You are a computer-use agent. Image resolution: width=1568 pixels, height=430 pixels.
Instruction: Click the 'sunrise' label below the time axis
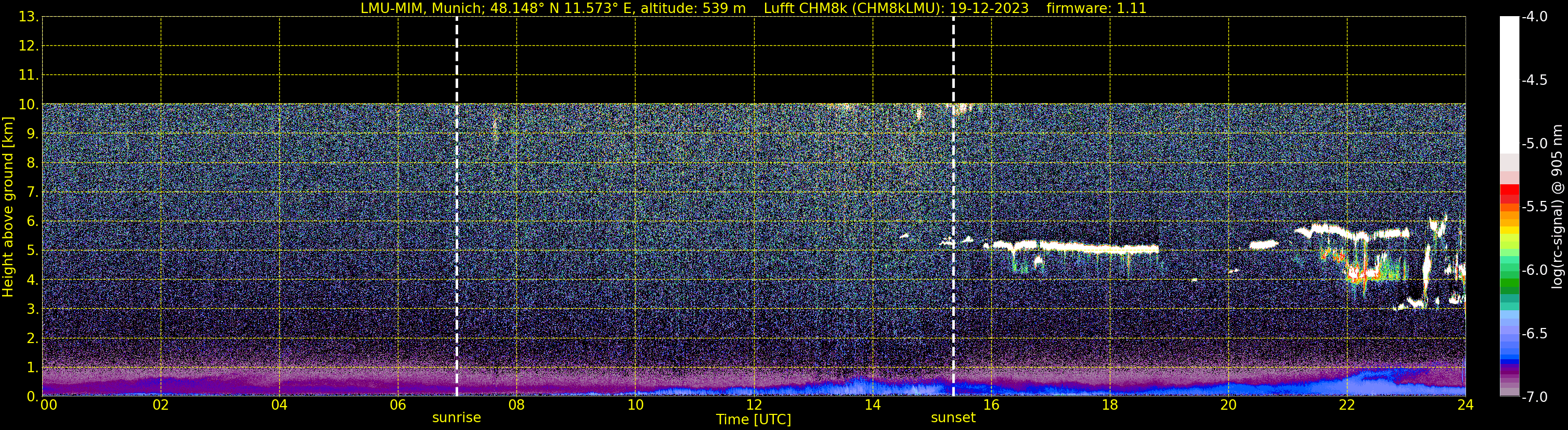(x=457, y=418)
